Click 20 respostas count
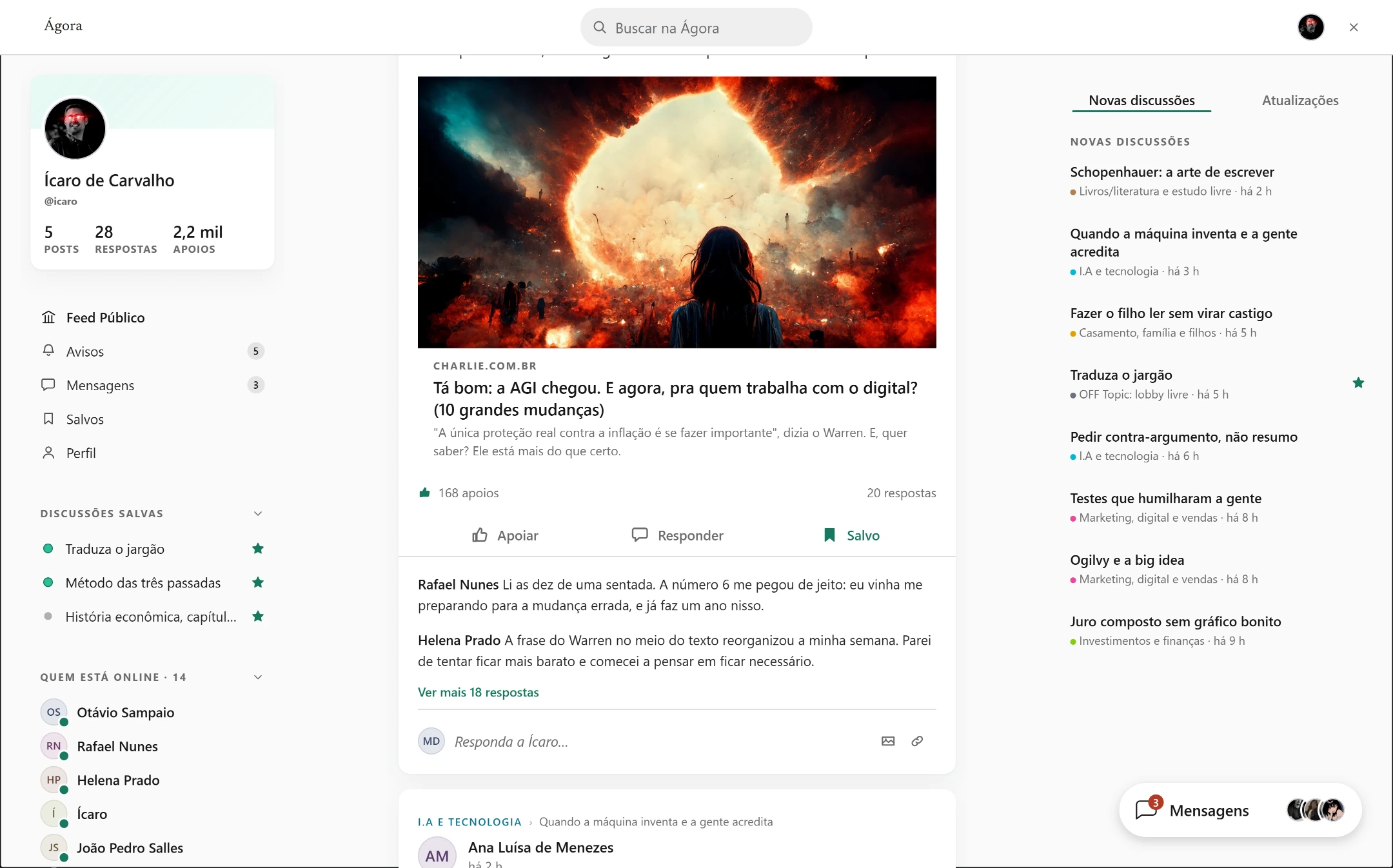Screen dimensions: 1393x868 (x=901, y=493)
